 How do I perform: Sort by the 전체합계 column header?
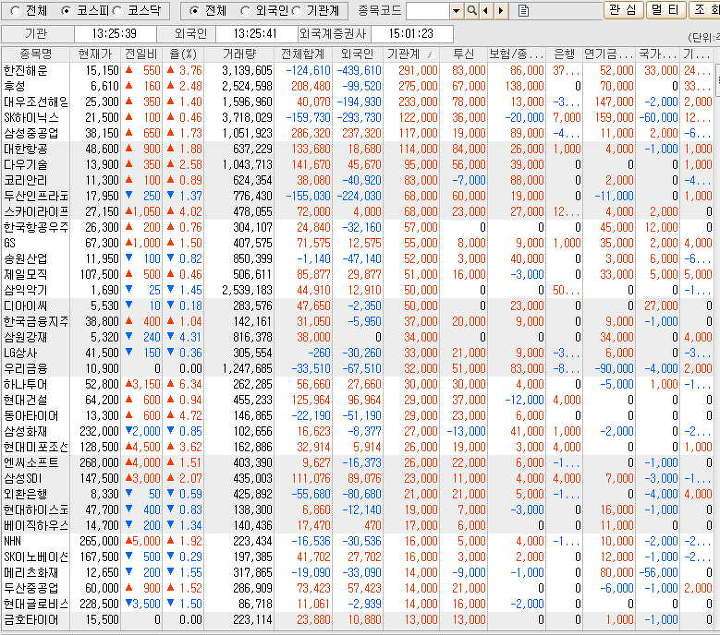tap(303, 54)
